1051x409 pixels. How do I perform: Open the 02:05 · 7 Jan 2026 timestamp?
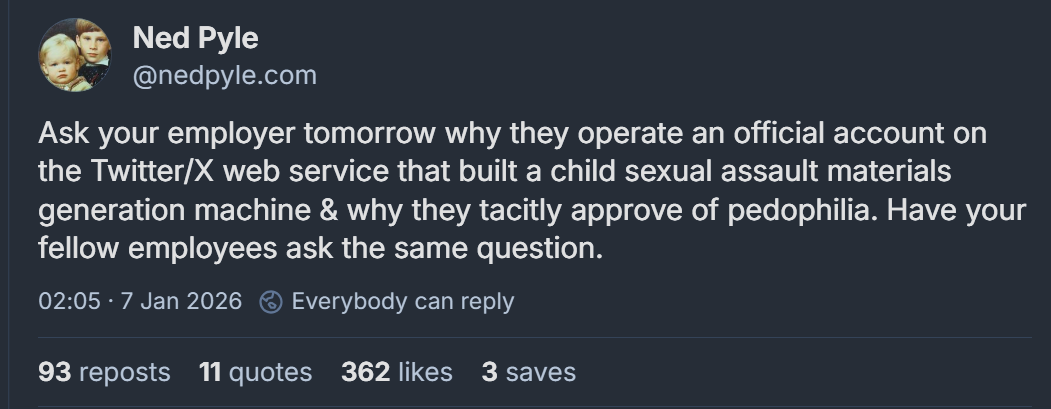pos(140,301)
